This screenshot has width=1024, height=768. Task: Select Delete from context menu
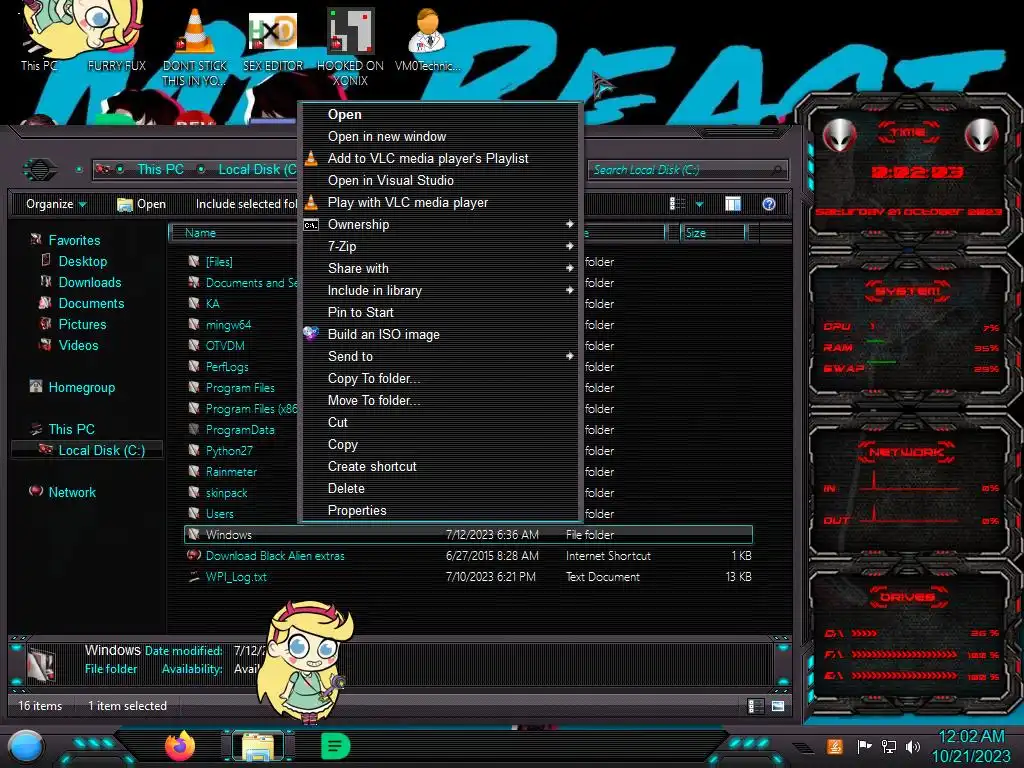439,488
